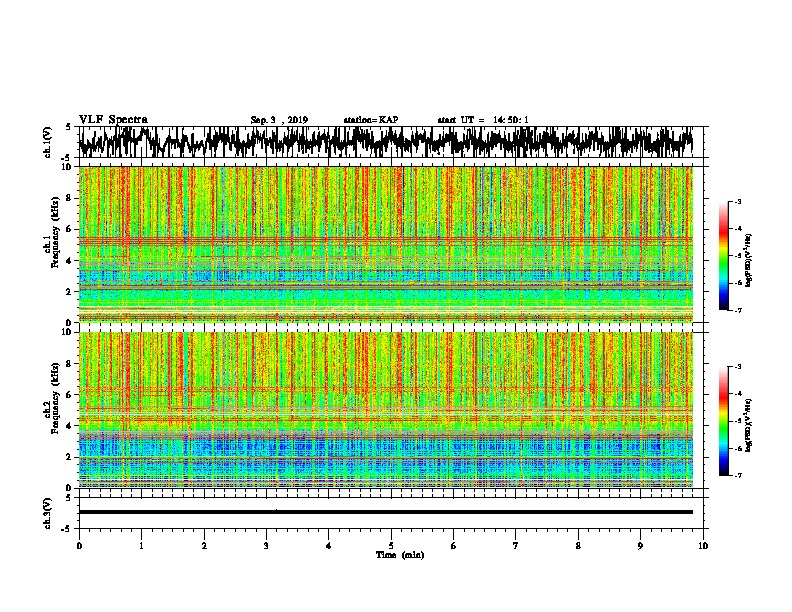Click the '4' kHz tick of ch.1 spectrogram
792x612 pixels.
tap(69, 261)
